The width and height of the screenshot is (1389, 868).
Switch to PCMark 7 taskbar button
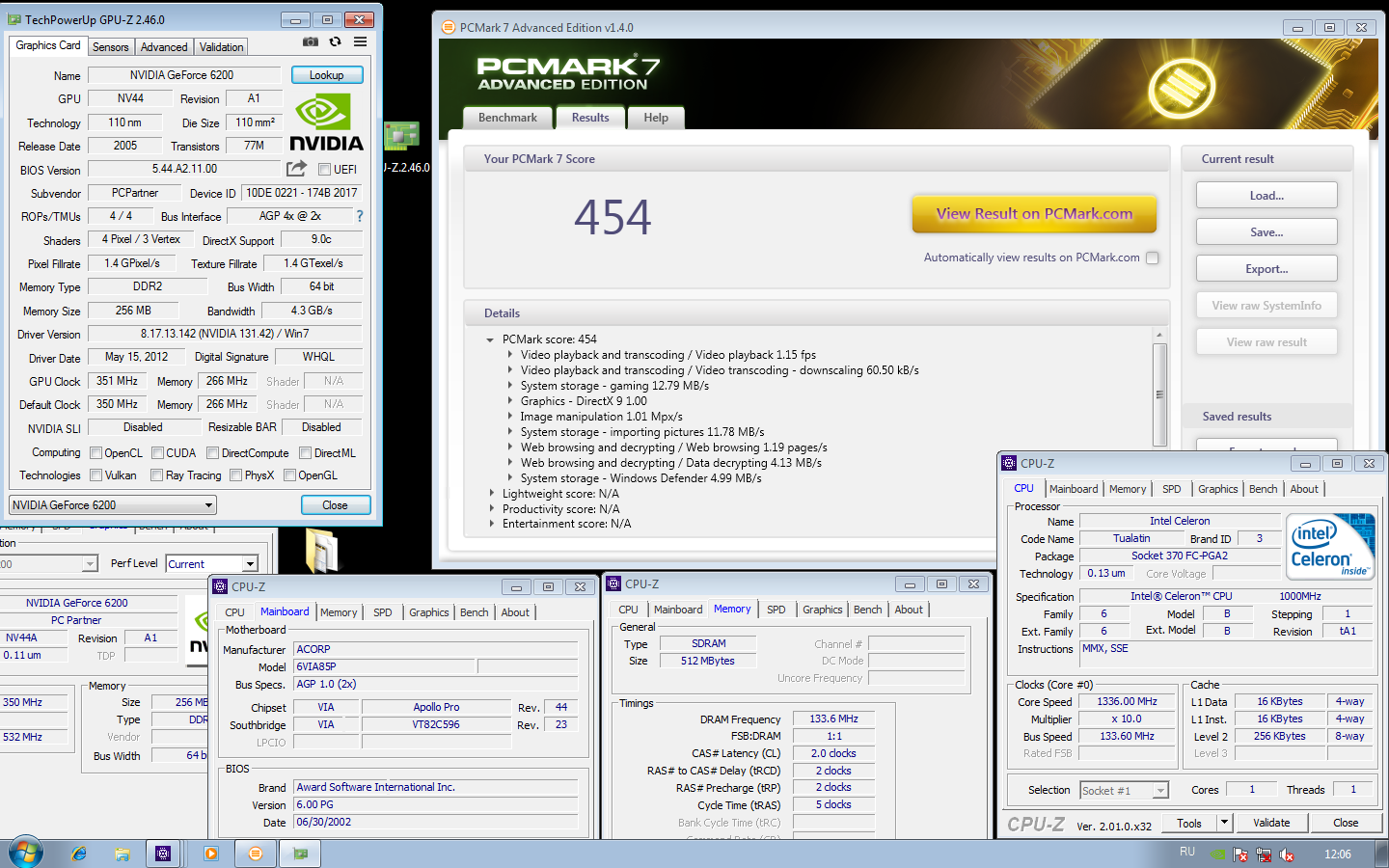pyautogui.click(x=255, y=854)
